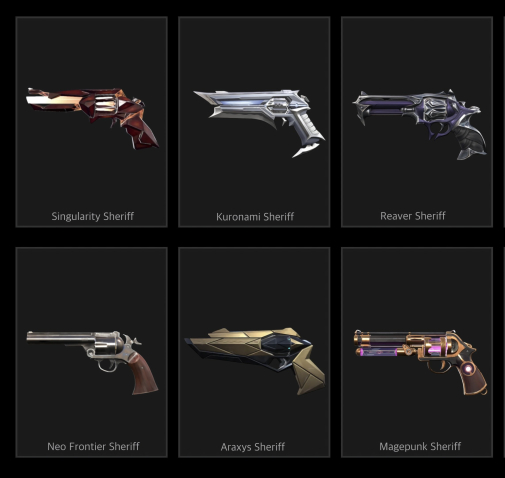Select the Araxys Sheriff gun image

pos(255,361)
